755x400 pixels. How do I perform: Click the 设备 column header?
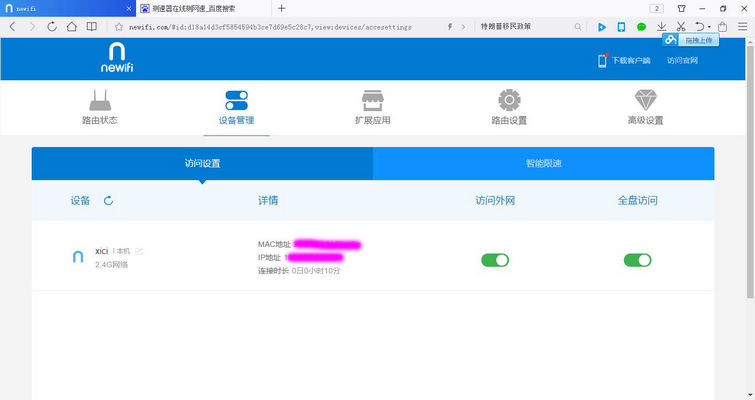click(x=80, y=200)
